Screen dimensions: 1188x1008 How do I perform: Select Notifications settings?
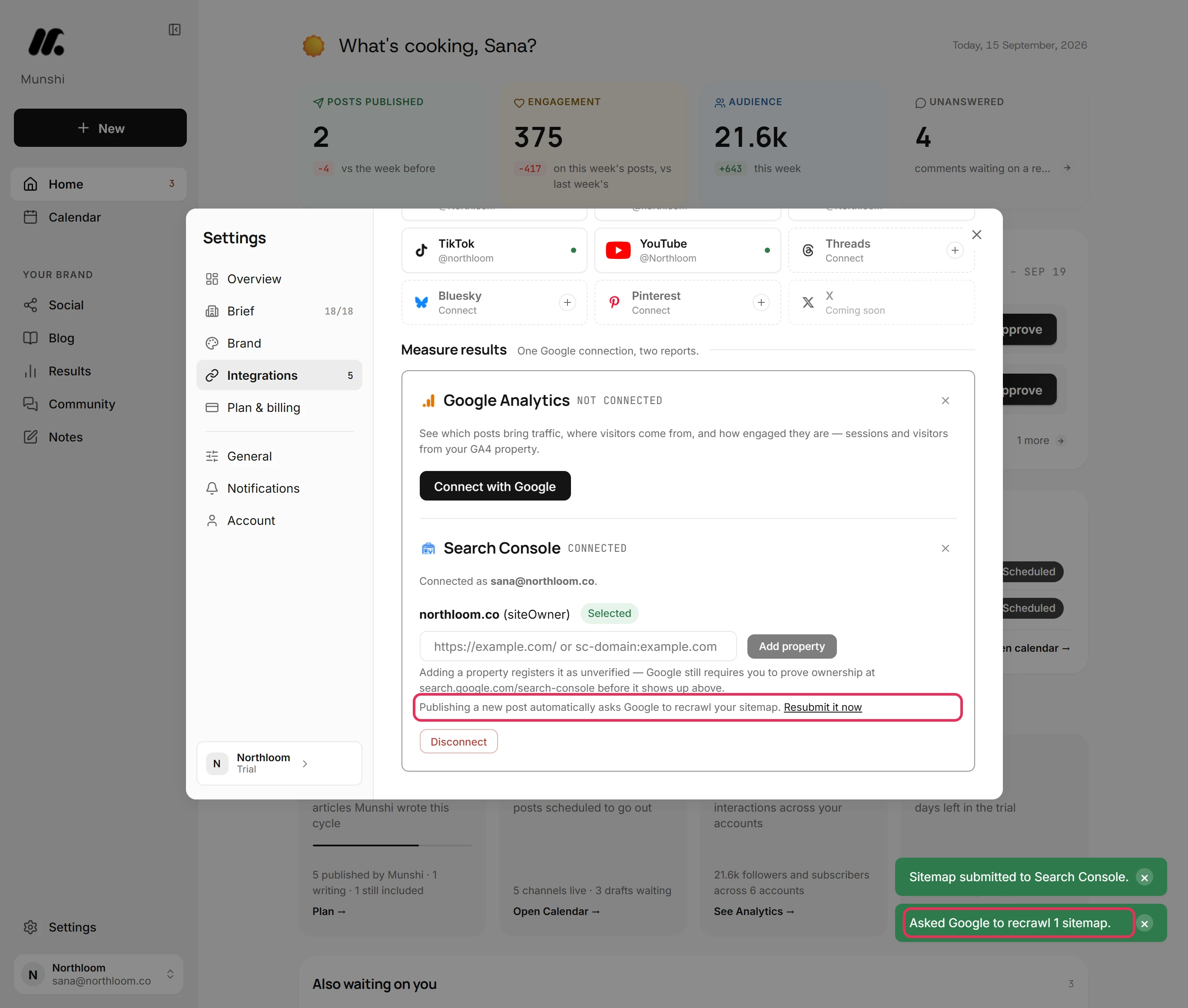pos(279,488)
